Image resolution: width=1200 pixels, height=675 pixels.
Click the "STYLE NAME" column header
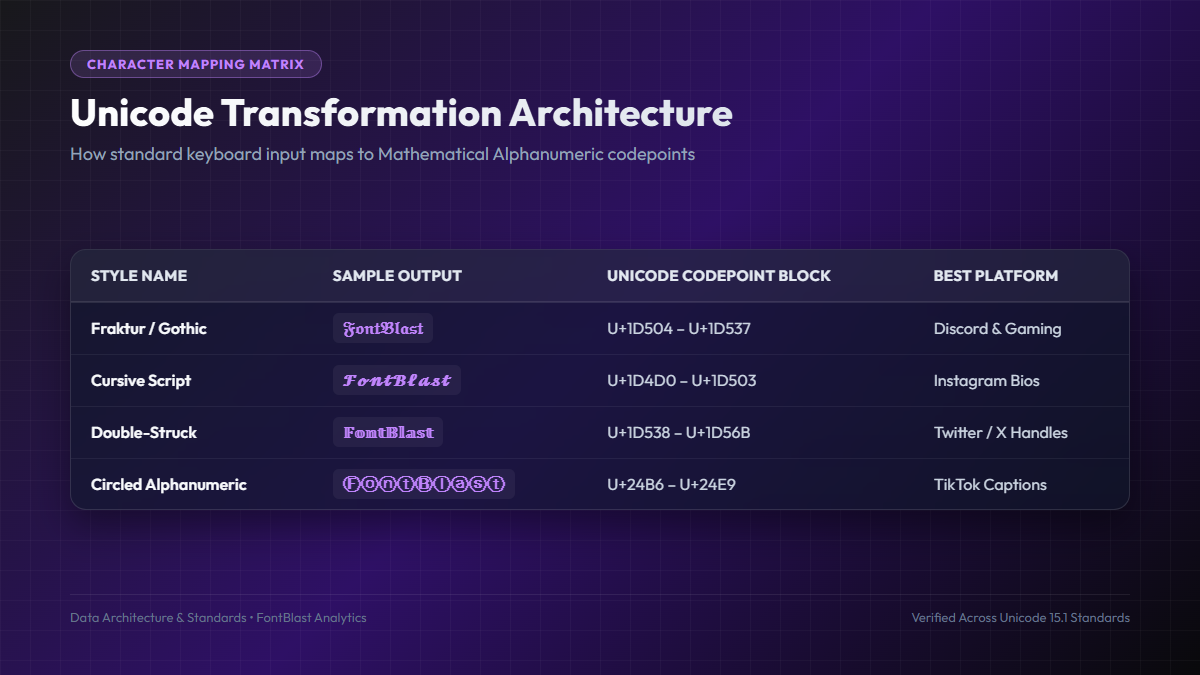pyautogui.click(x=139, y=276)
